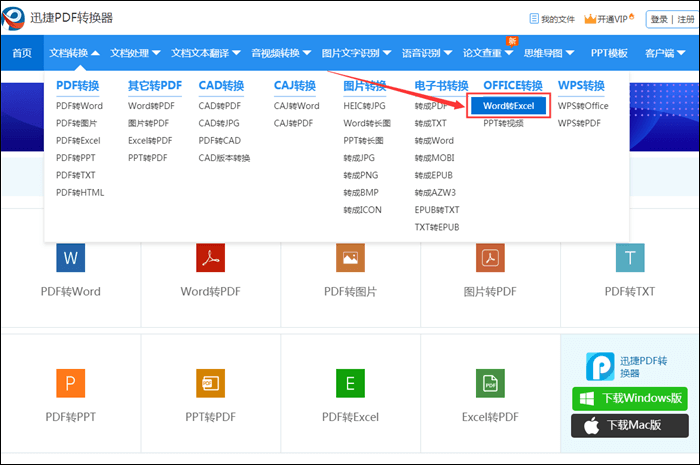Screen dimensions: 700x465
Task: Go to 首页 tab
Action: (x=22, y=53)
